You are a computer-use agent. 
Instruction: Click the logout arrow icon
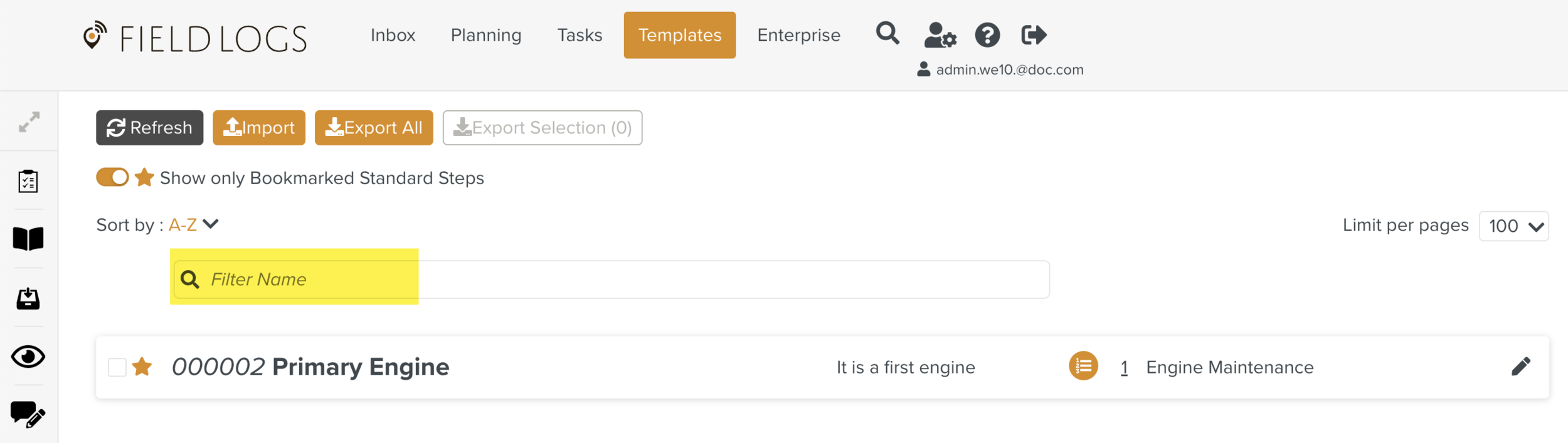pos(1034,35)
